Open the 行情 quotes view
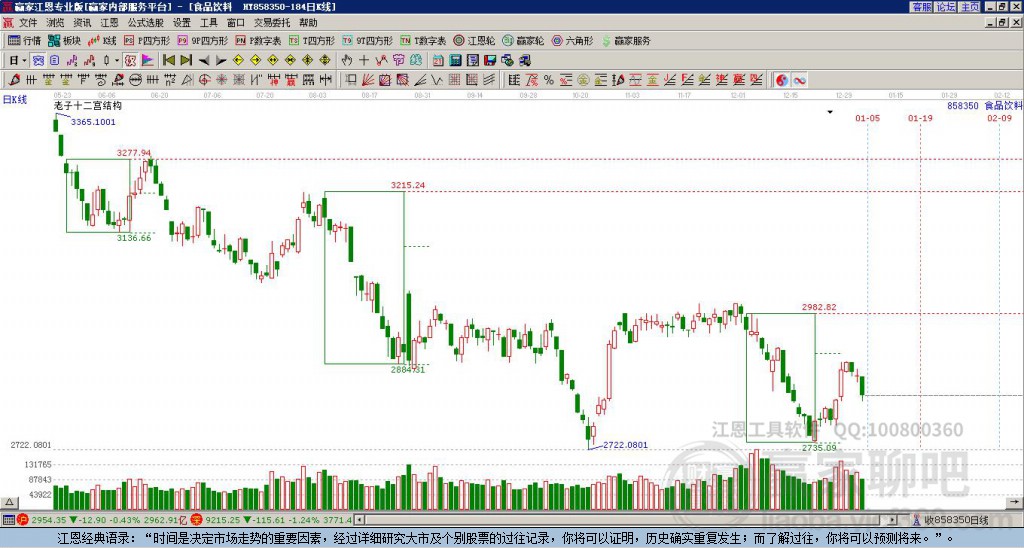1024x548 pixels. (25, 40)
